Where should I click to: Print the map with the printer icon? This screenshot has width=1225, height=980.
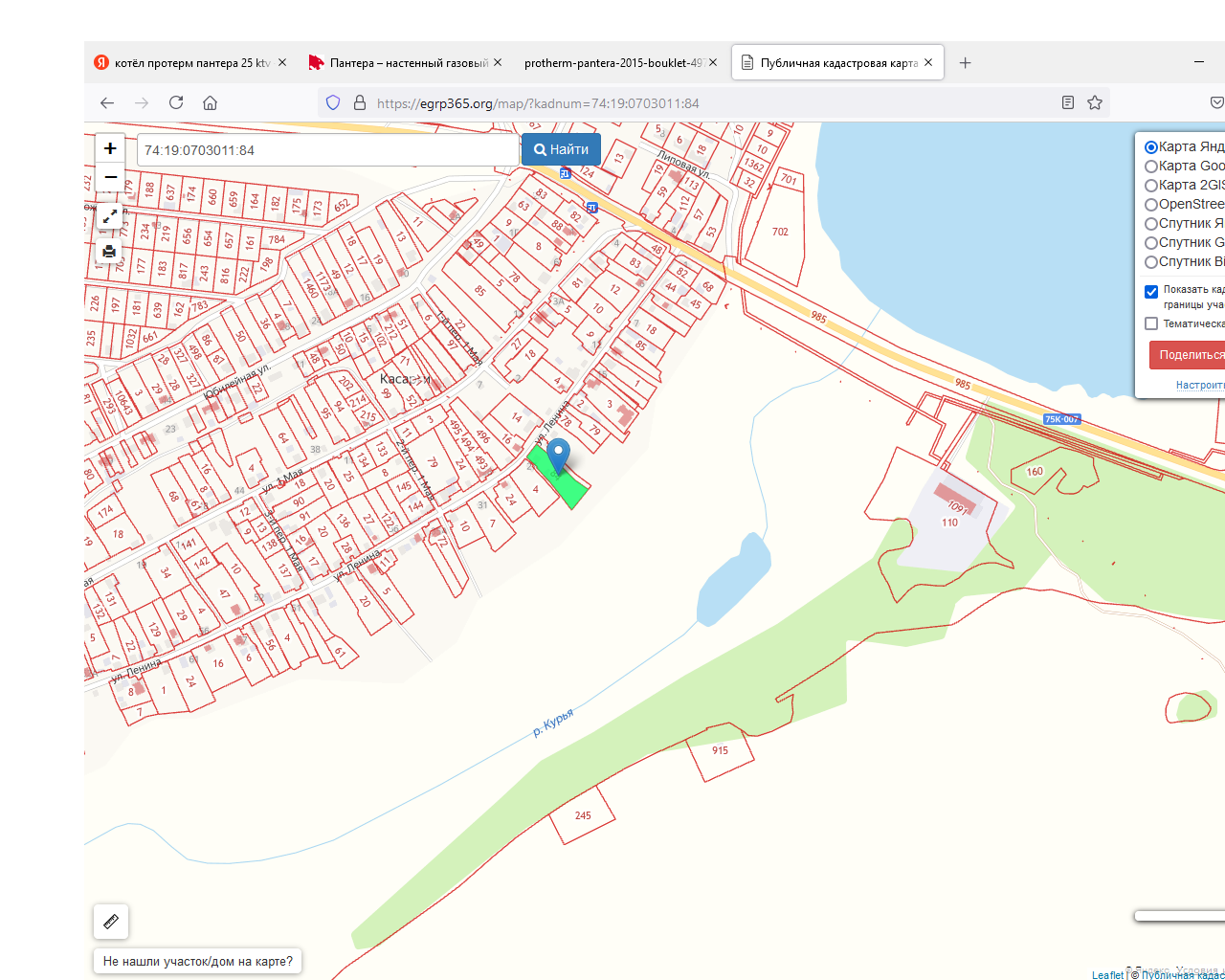[110, 252]
